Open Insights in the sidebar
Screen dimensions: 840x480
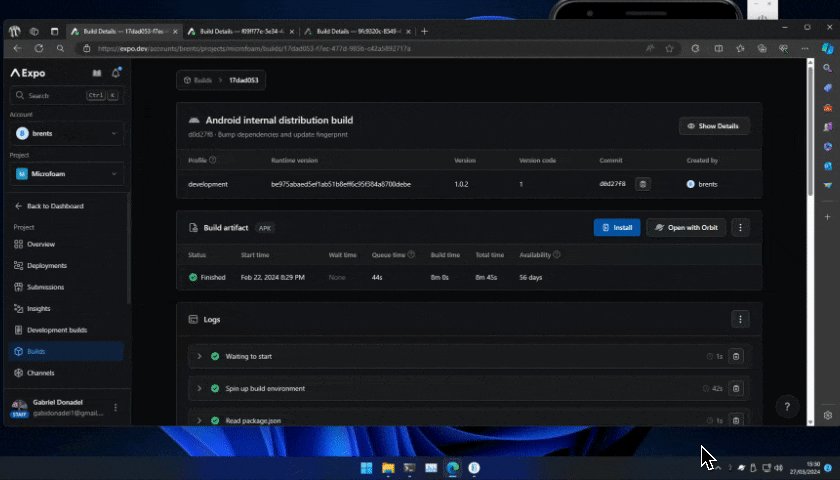(66, 309)
